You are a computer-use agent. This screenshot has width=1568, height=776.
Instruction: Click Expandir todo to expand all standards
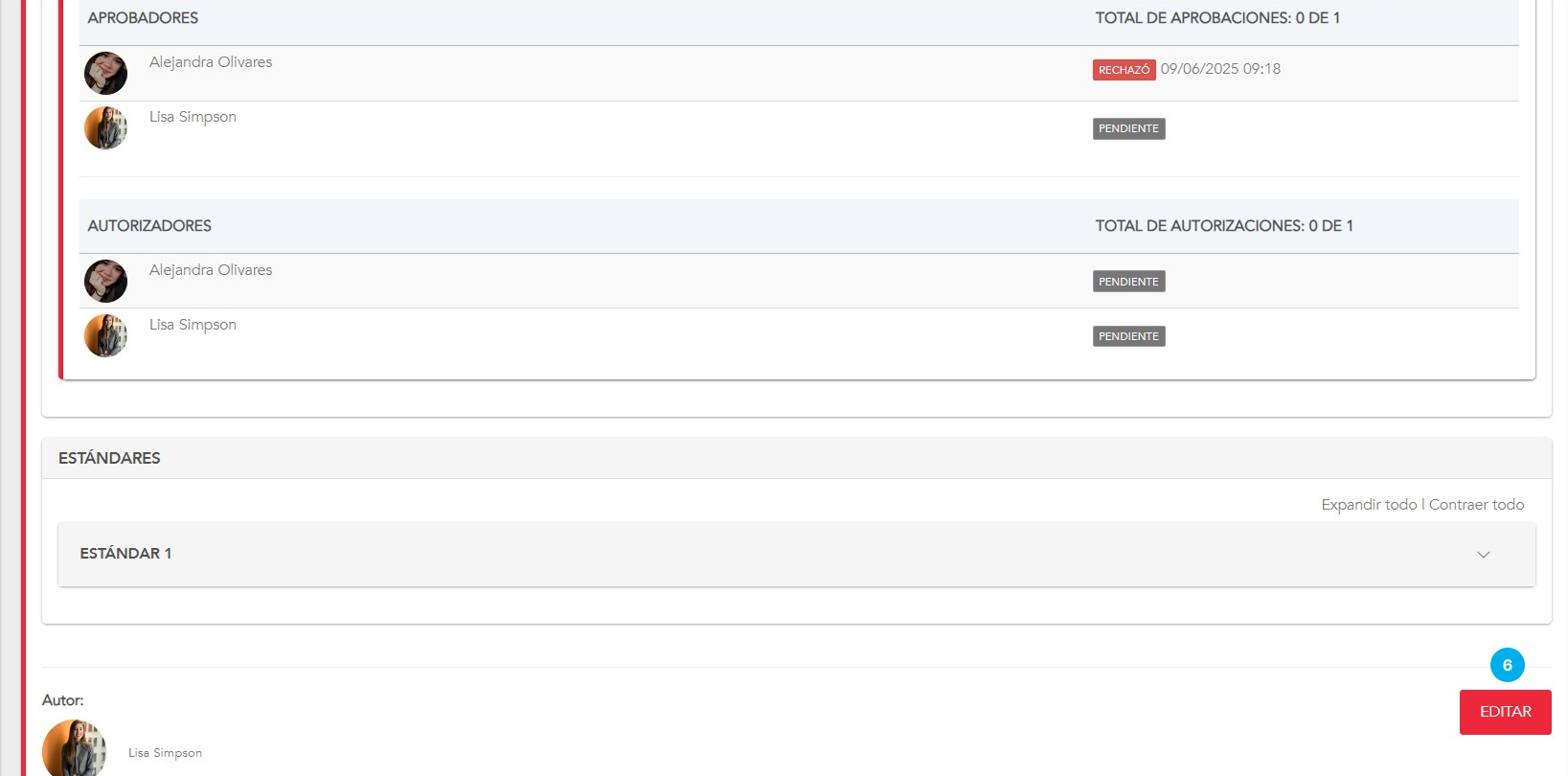pos(1369,505)
